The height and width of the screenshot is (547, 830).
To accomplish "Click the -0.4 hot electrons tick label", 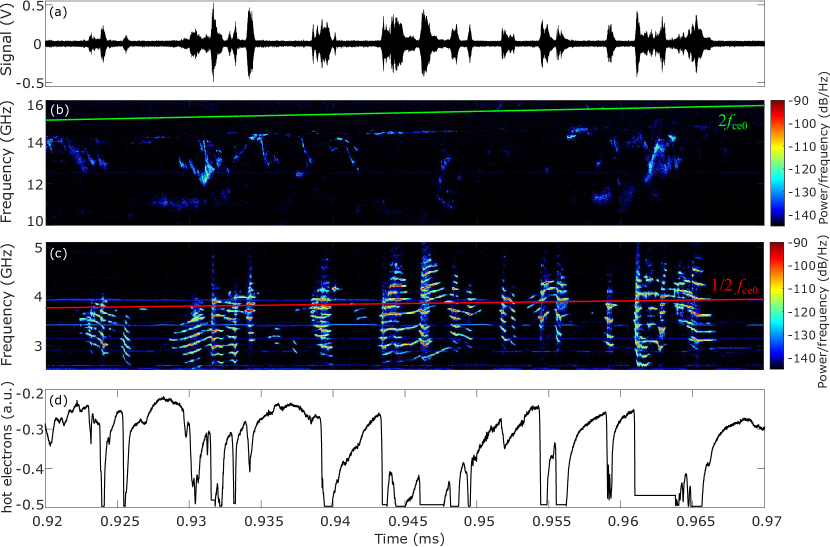I will pyautogui.click(x=30, y=469).
